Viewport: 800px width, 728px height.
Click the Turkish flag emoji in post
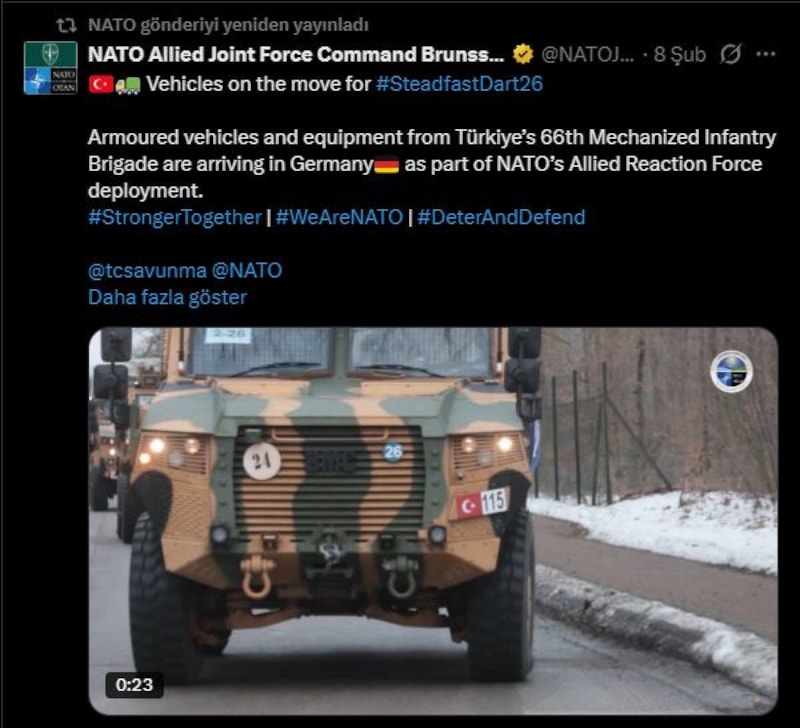click(x=101, y=84)
